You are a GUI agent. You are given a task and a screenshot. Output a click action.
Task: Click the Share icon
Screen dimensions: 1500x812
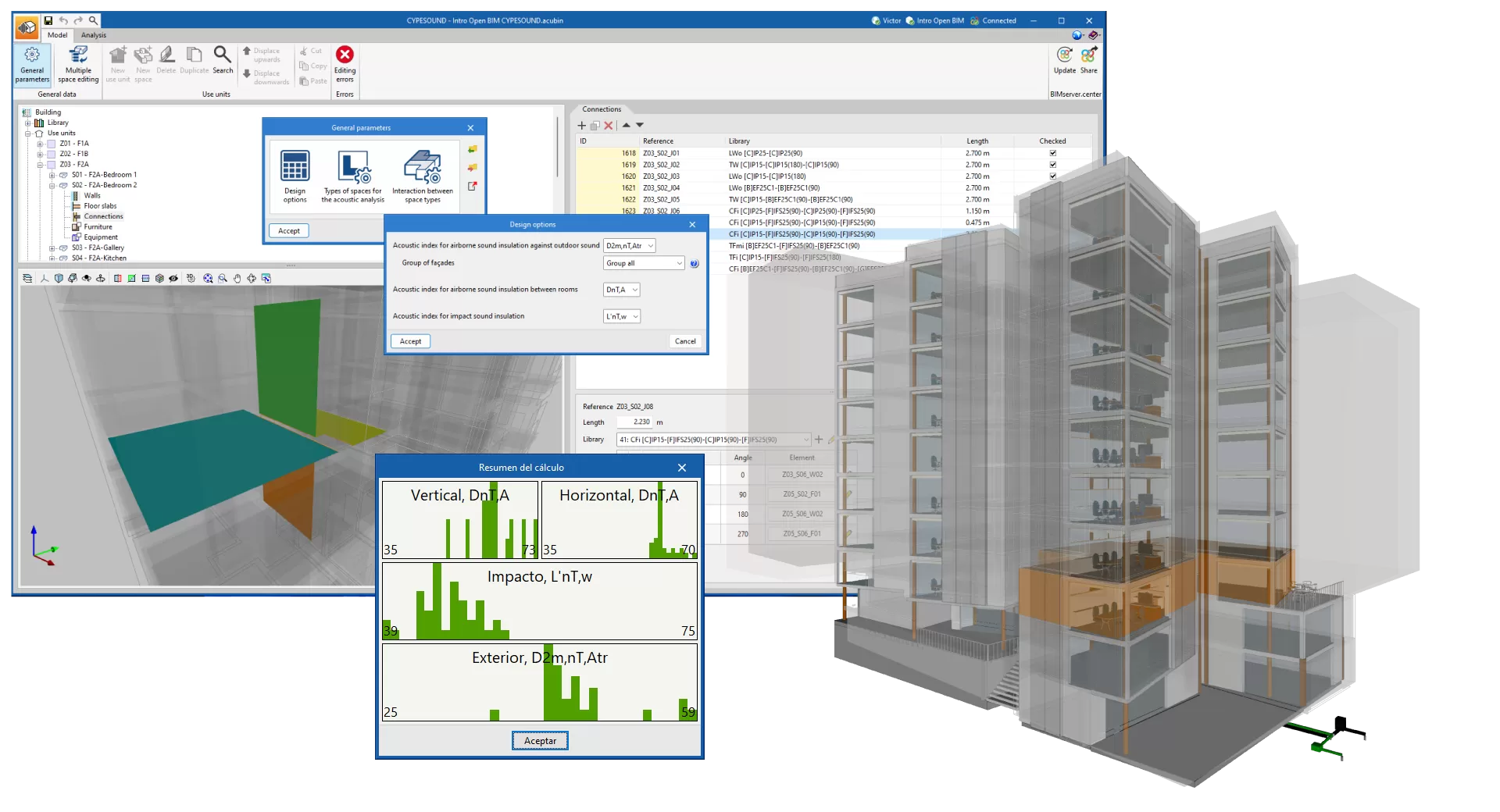click(x=1089, y=59)
